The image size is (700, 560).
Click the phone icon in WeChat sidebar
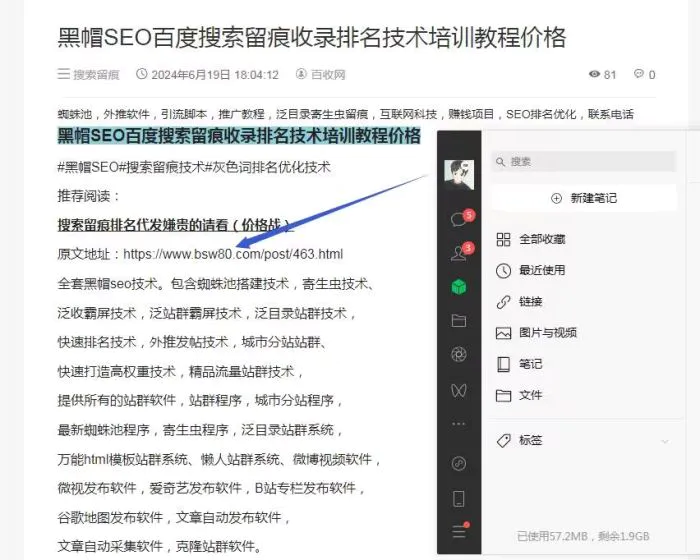click(459, 499)
